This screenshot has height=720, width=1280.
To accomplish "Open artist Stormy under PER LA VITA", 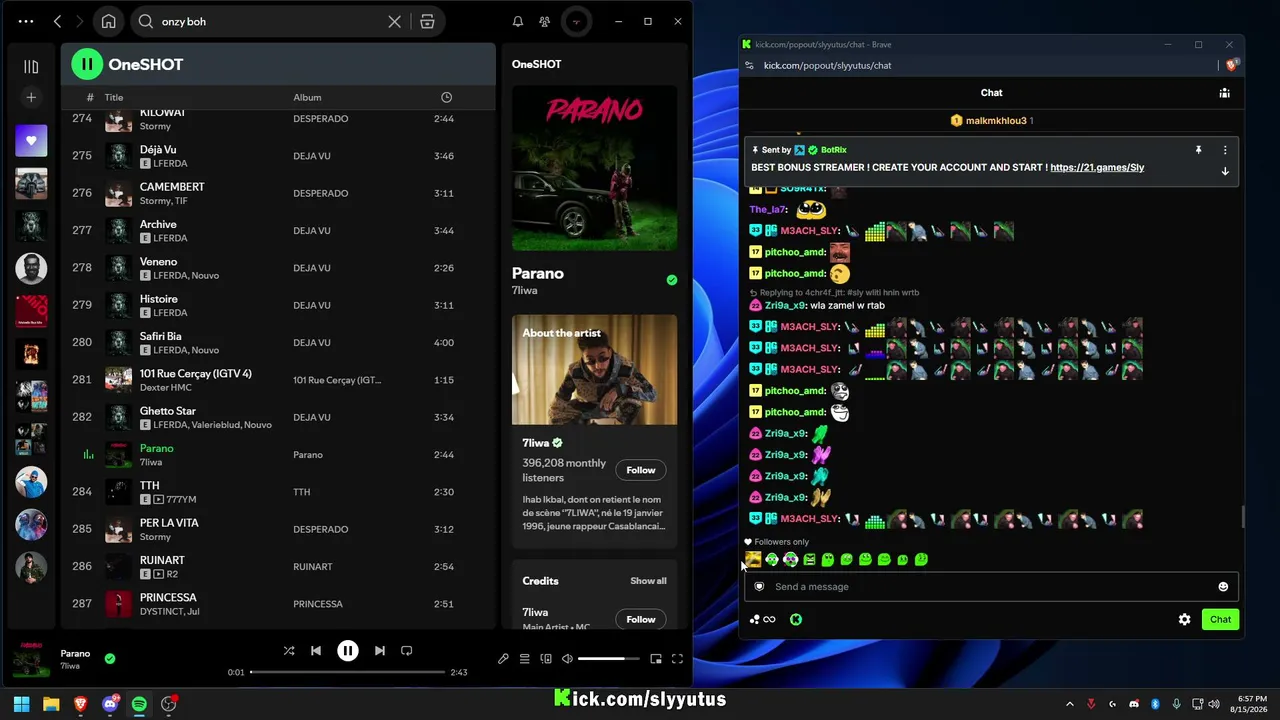I will [x=155, y=537].
